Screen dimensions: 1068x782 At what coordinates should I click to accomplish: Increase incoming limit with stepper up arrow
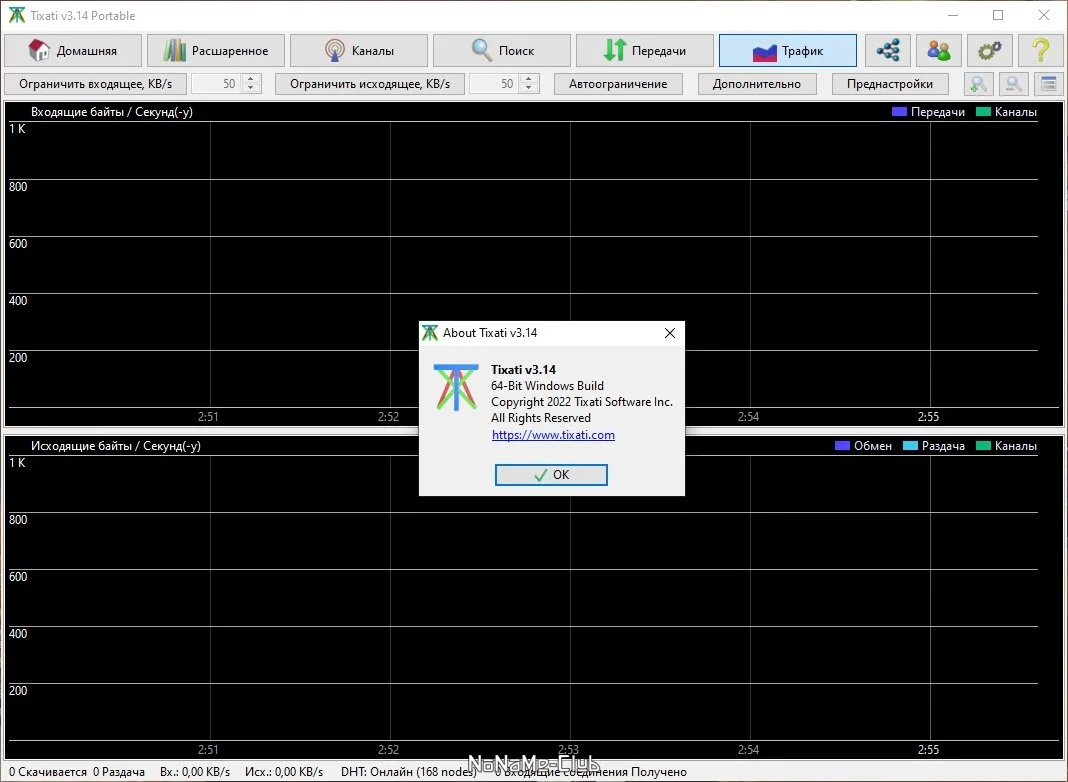coord(251,79)
